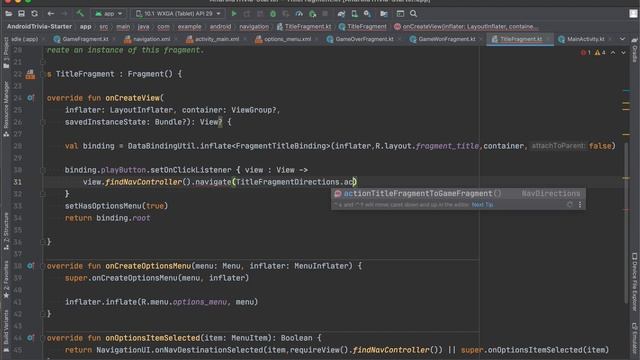640x360 pixels.
Task: Click line number 31 in the gutter
Action: 17,182
